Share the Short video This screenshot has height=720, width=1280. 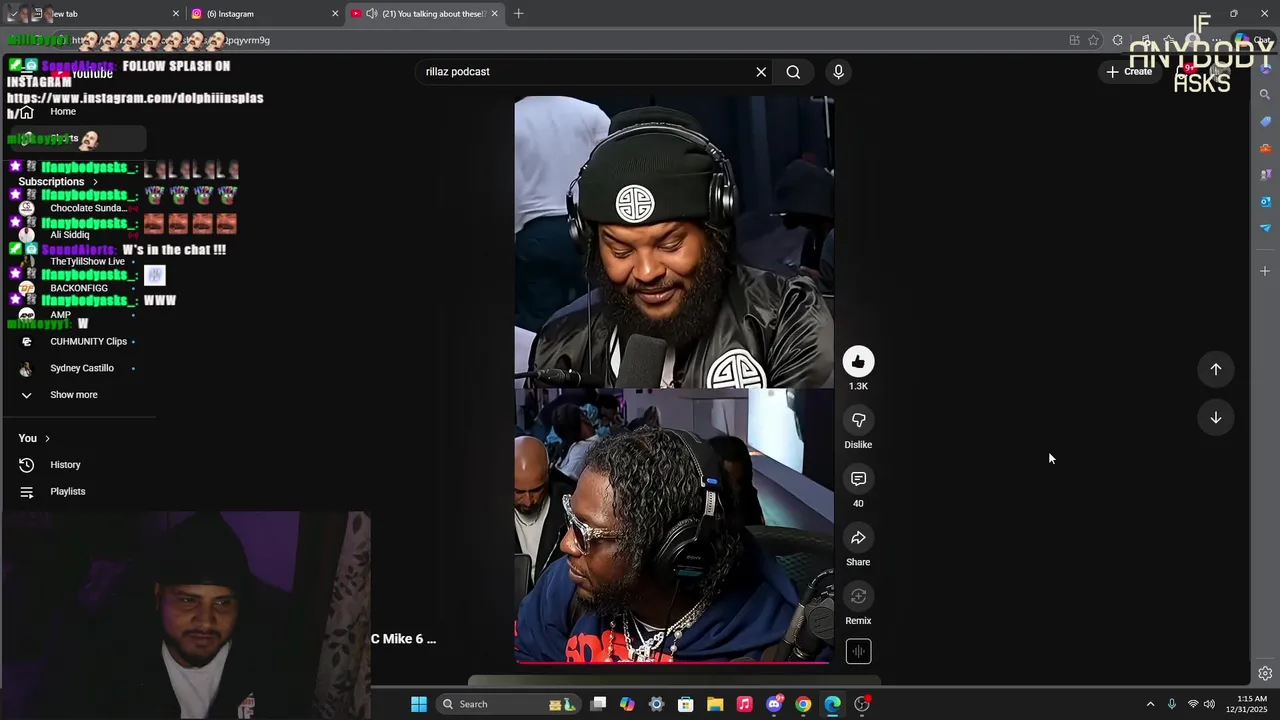(858, 538)
